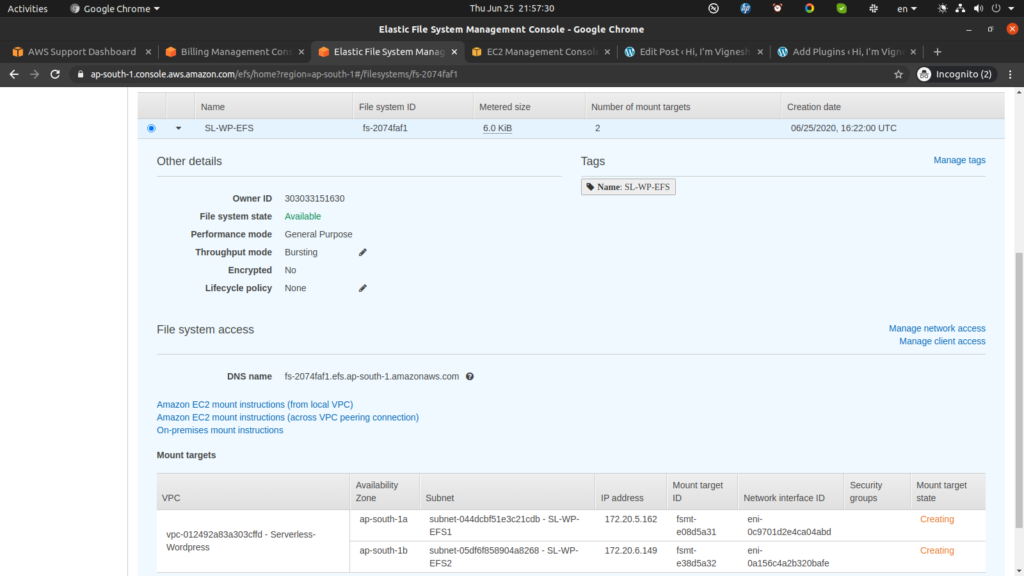Click the 6.0 KiB metered size value
Screen dimensions: 1024x576
click(x=497, y=128)
